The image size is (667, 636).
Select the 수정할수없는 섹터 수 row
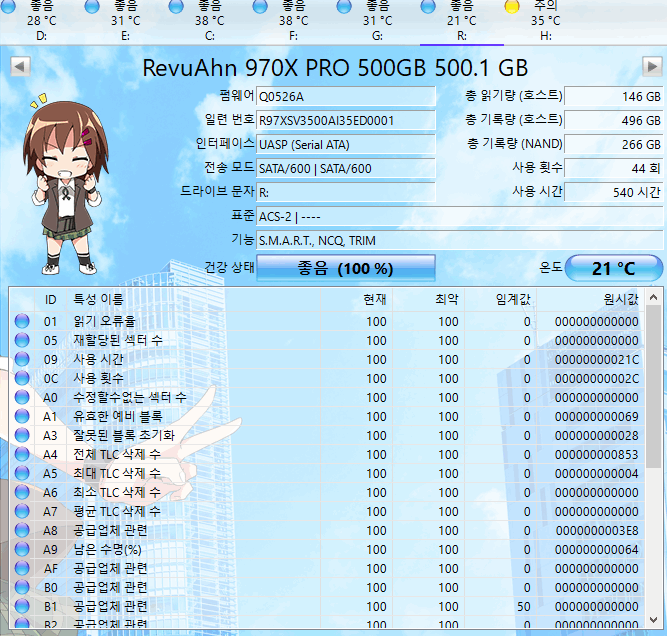coord(327,397)
